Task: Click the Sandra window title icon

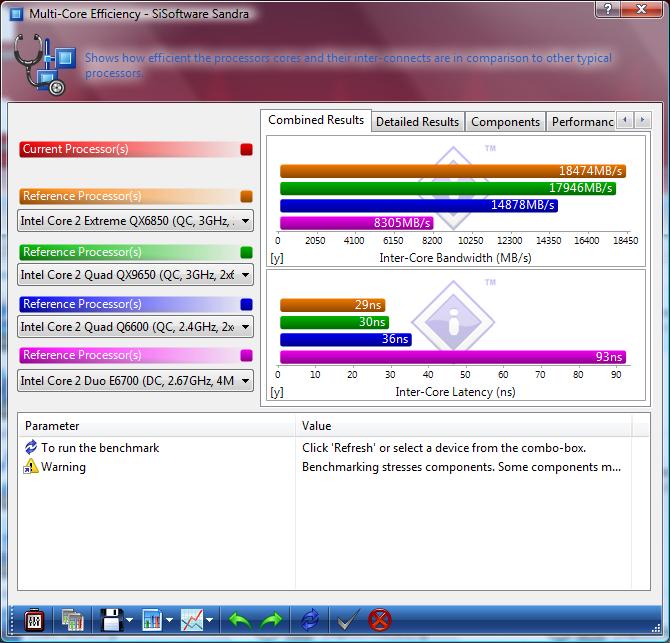Action: click(x=16, y=14)
